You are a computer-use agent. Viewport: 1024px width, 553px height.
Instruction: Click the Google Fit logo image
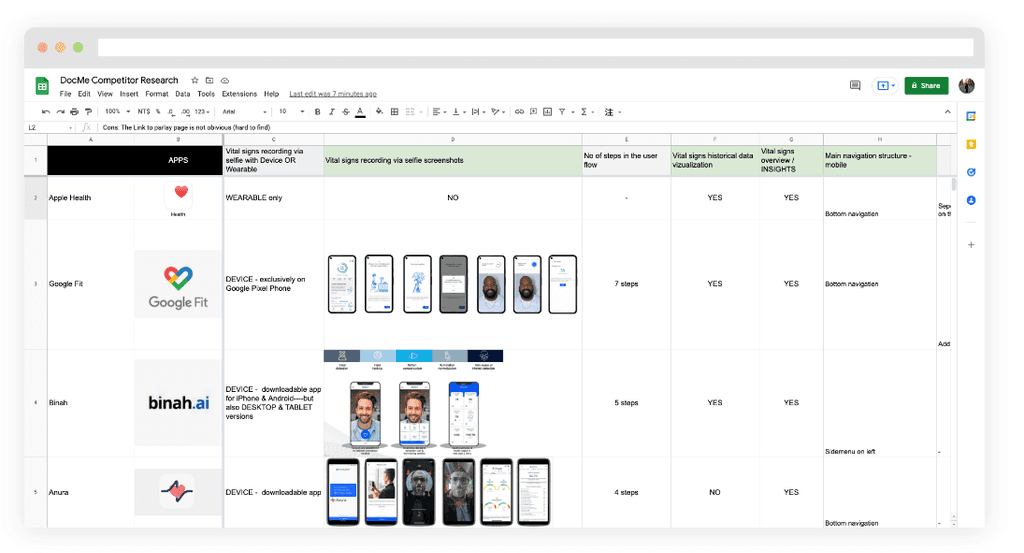178,284
